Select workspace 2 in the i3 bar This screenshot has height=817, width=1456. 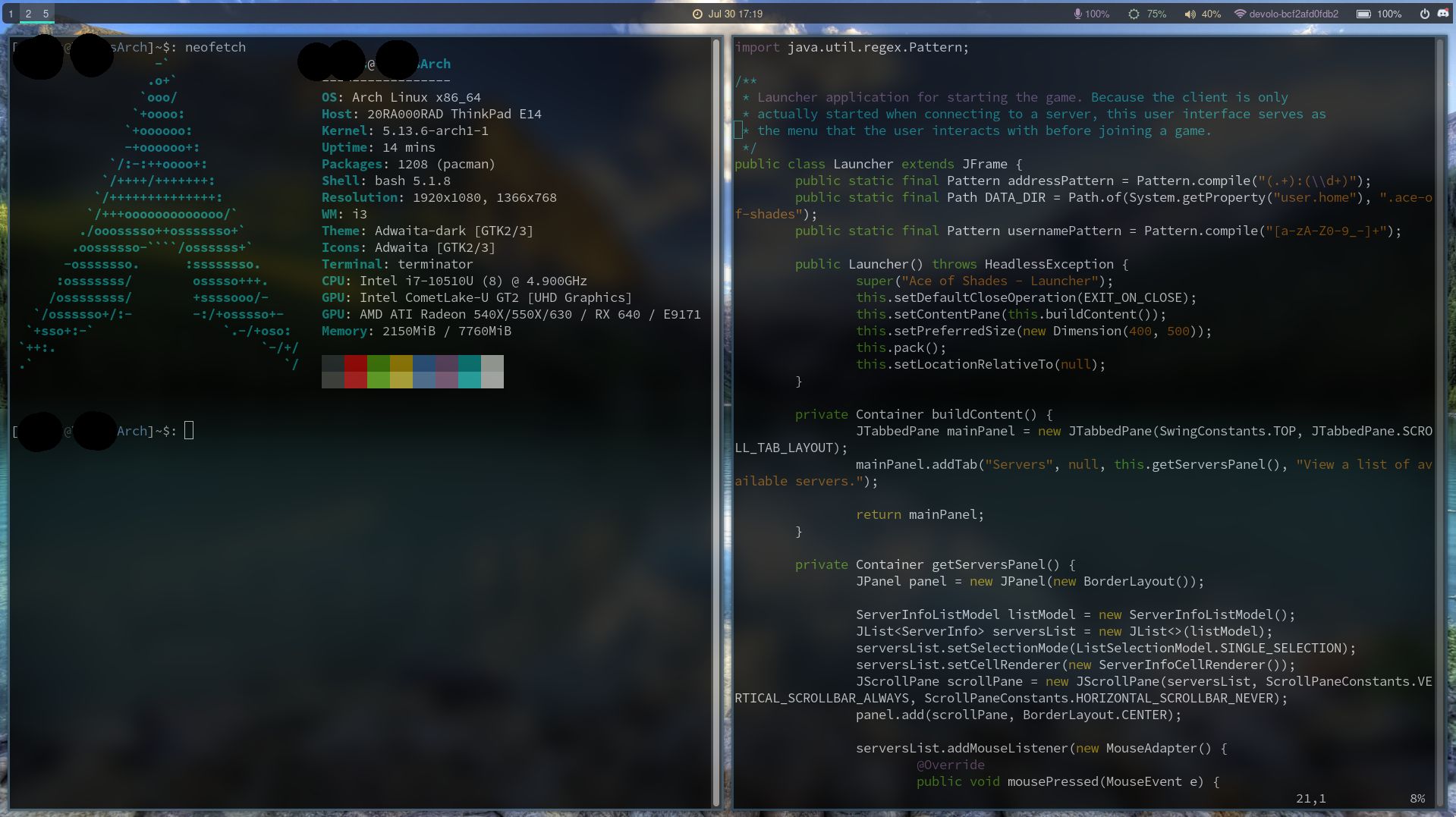pos(28,13)
